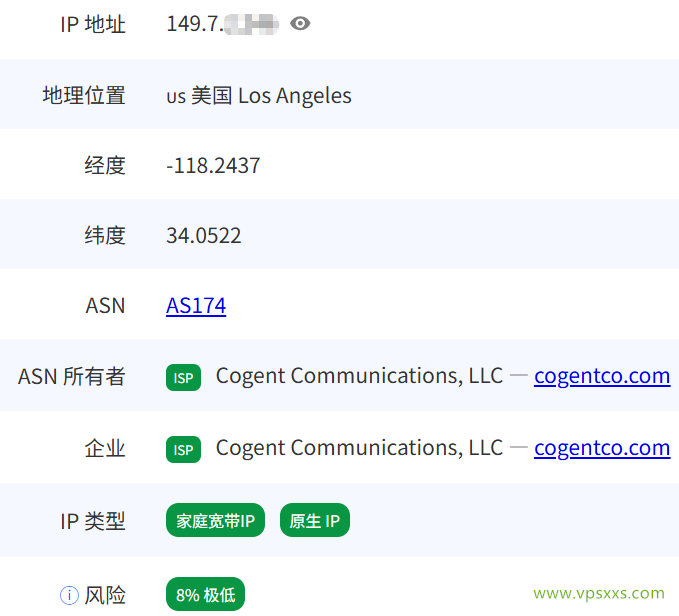Click the ASN 所有者 label
The height and width of the screenshot is (616, 679).
coord(71,376)
